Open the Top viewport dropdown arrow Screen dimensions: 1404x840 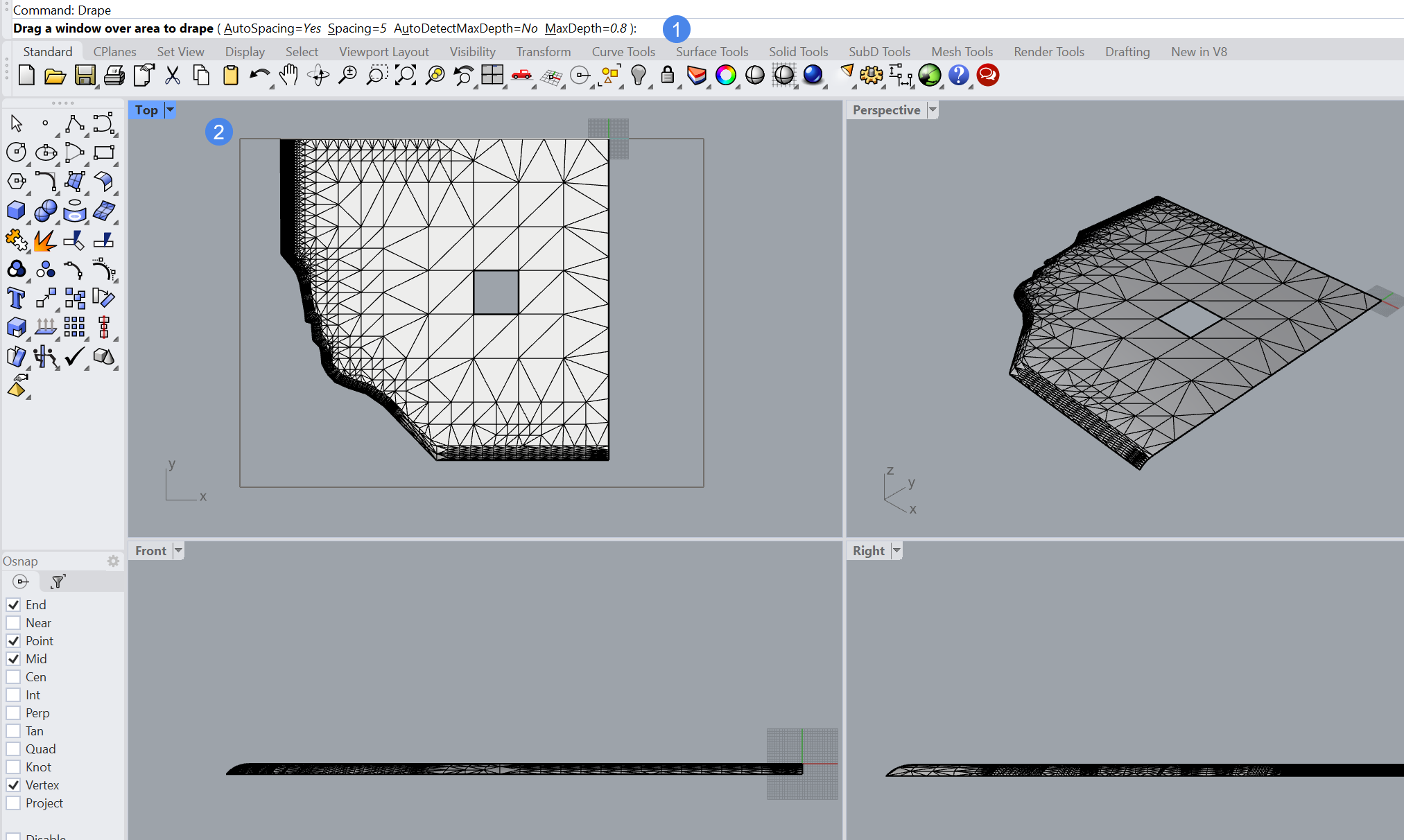click(170, 110)
